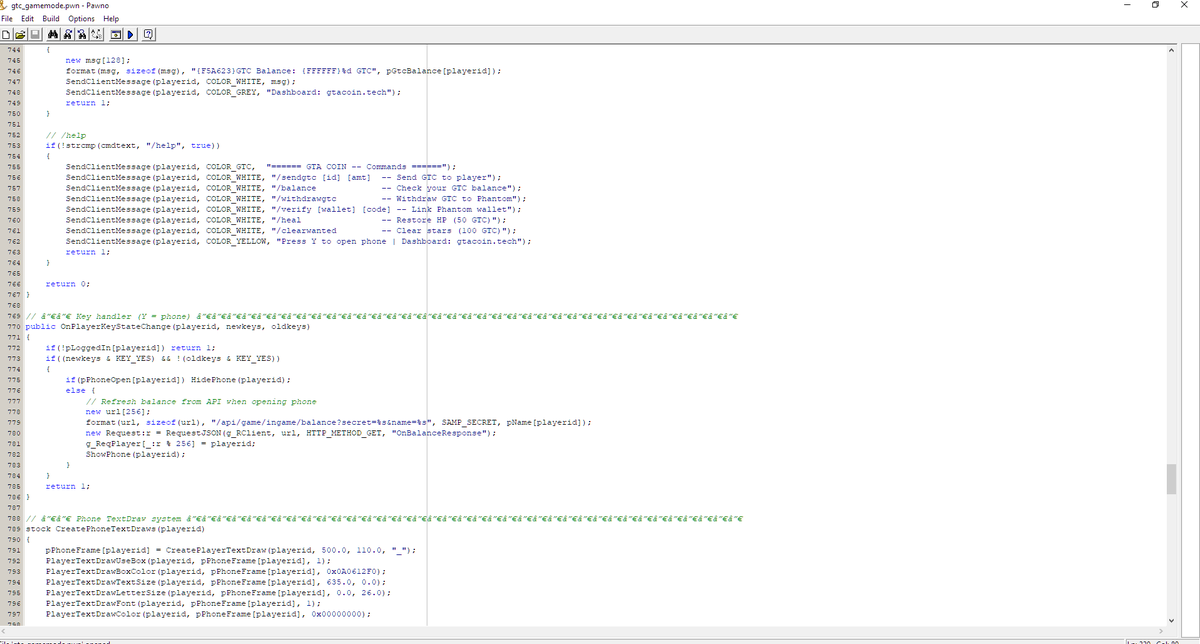Click line number 770 in the gutter
1200x644 pixels.
click(x=12, y=326)
